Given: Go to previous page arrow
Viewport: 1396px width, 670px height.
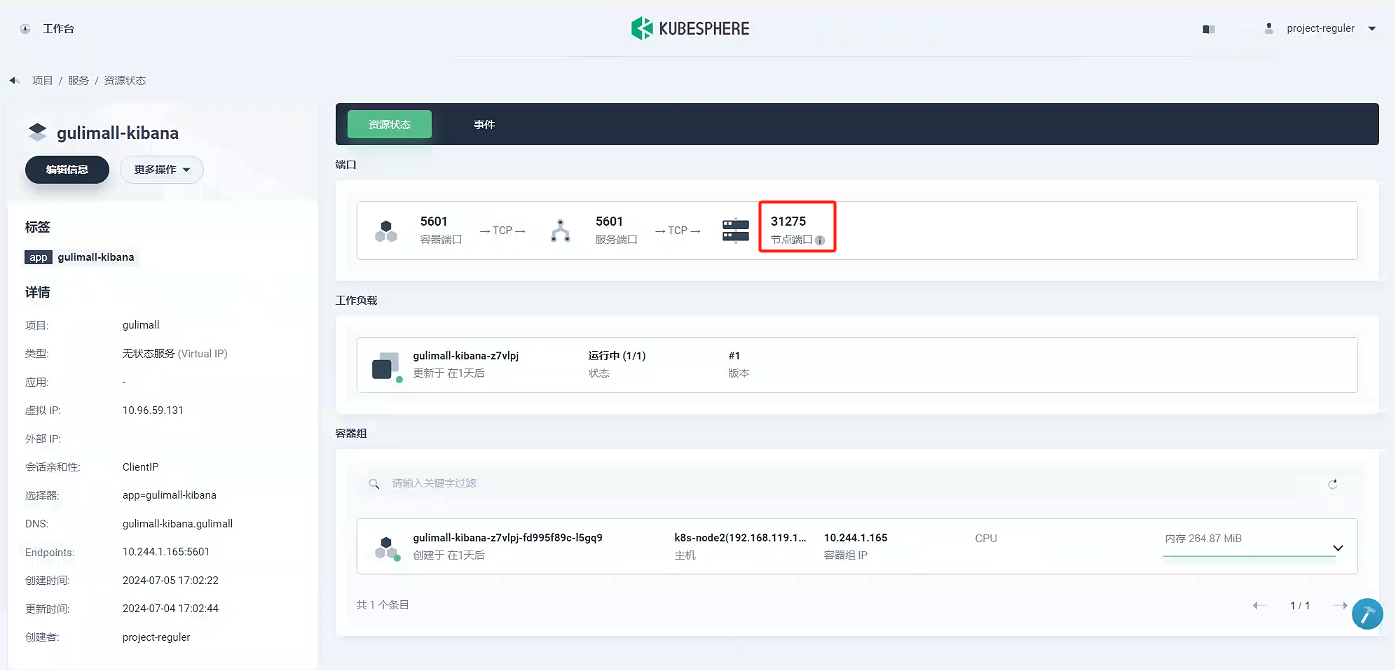Looking at the screenshot, I should [1260, 605].
